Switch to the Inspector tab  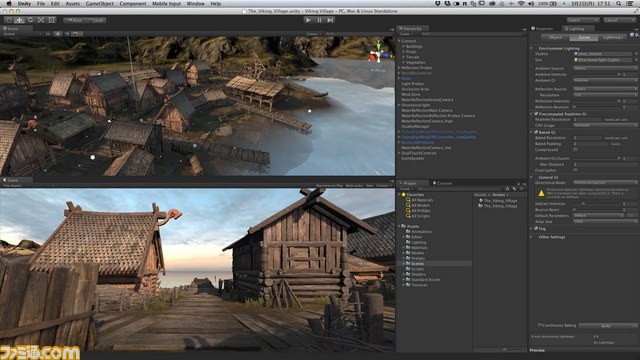pyautogui.click(x=543, y=29)
